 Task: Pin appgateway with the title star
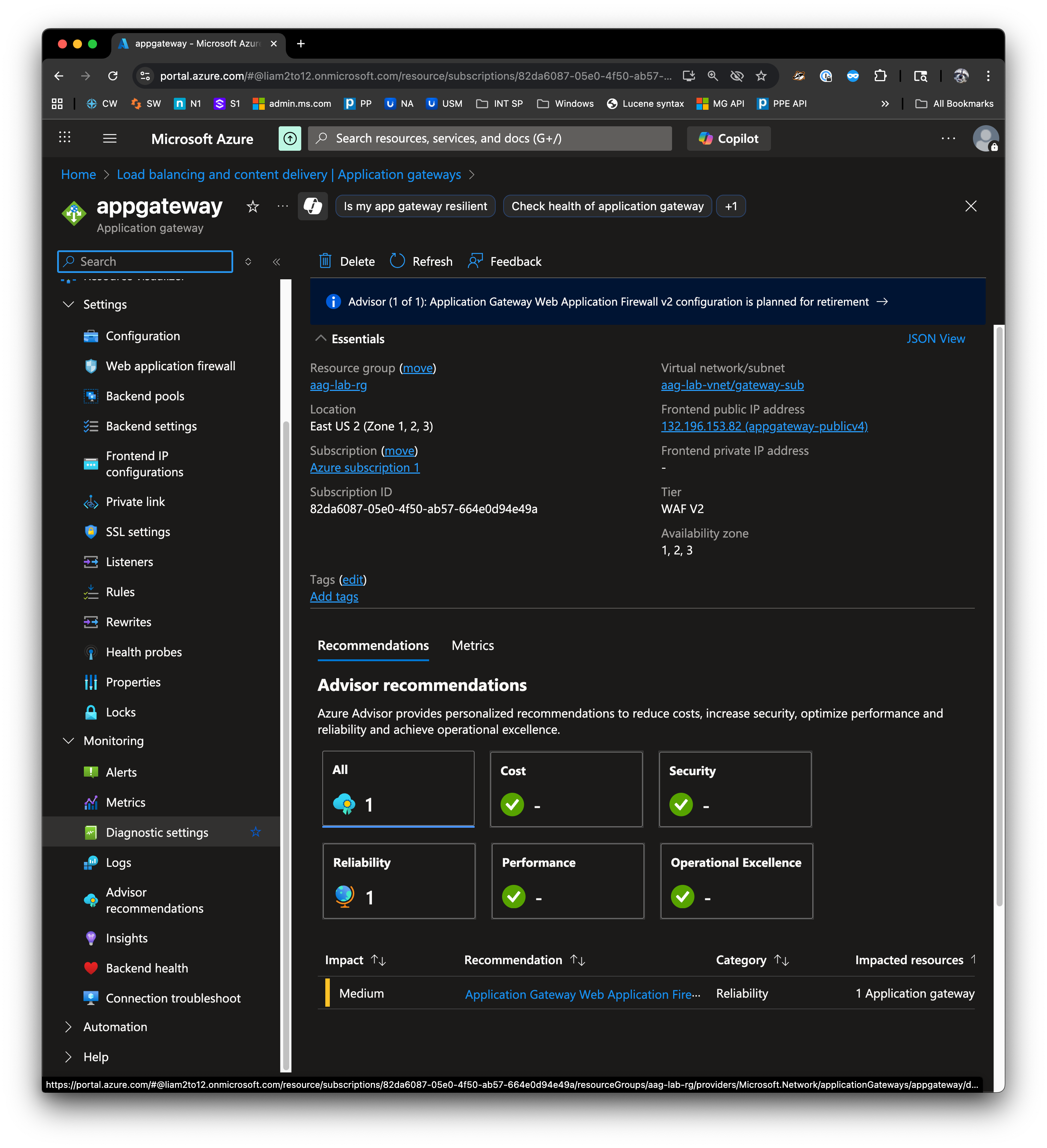(252, 207)
